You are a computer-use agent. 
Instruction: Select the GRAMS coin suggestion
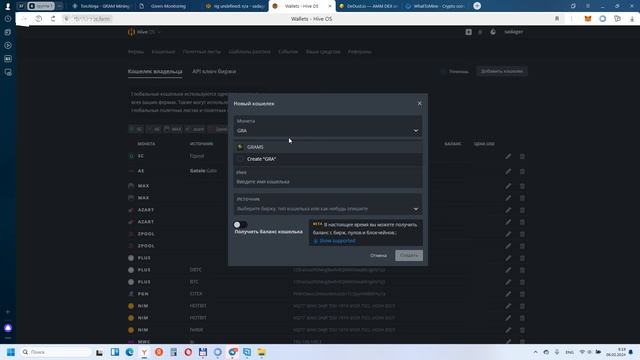point(328,147)
